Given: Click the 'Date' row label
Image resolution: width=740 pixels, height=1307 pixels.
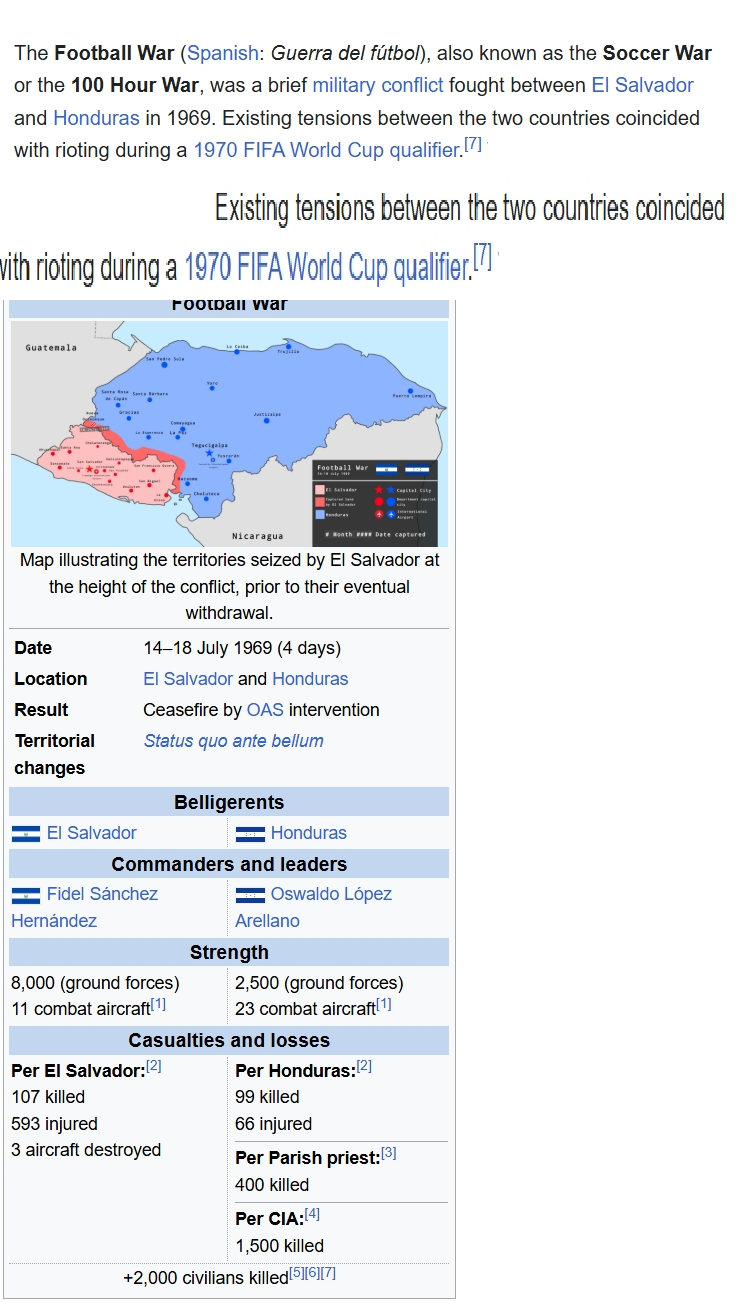Looking at the screenshot, I should 33,648.
